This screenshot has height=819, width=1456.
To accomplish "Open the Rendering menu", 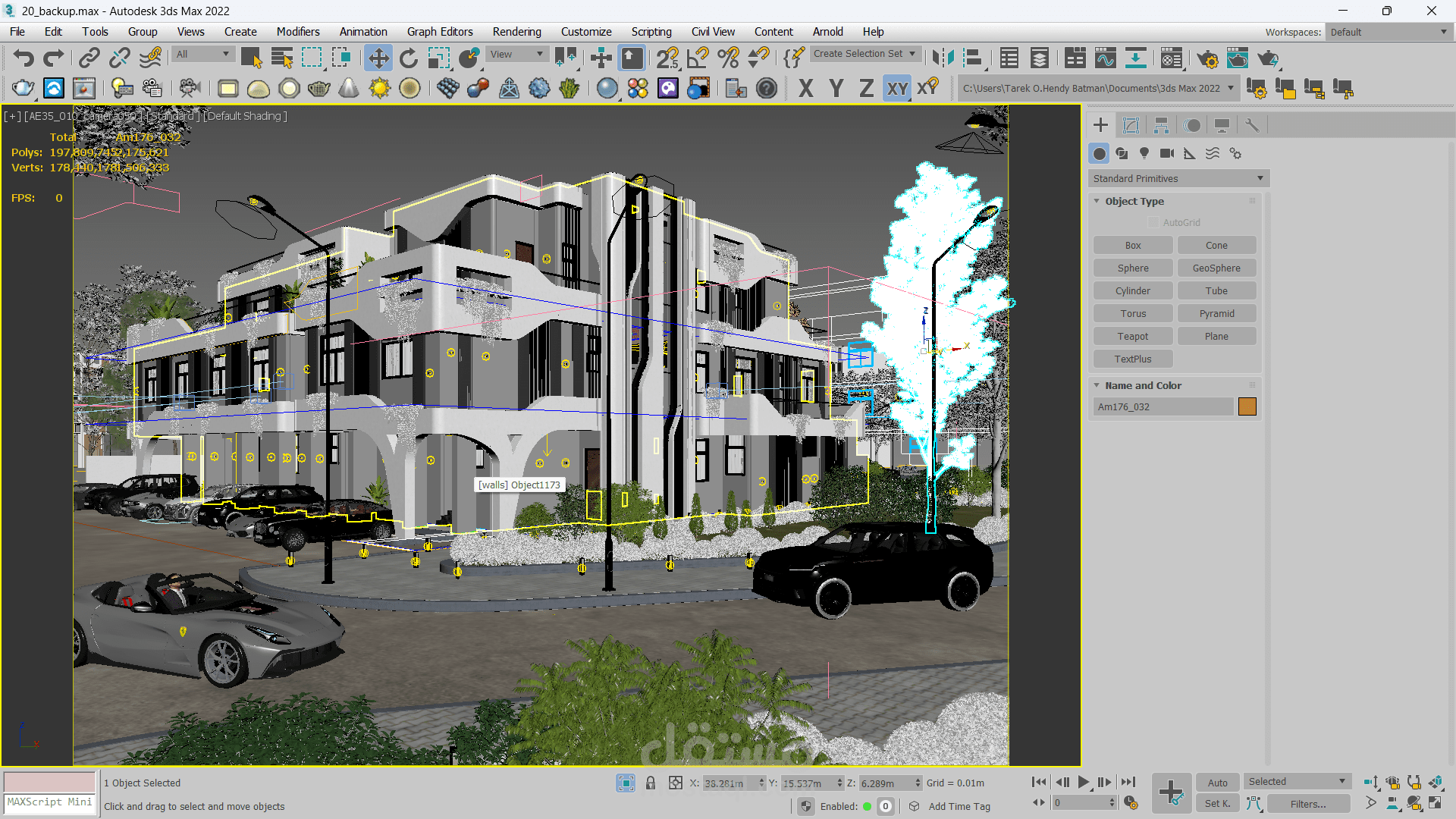I will click(x=516, y=32).
